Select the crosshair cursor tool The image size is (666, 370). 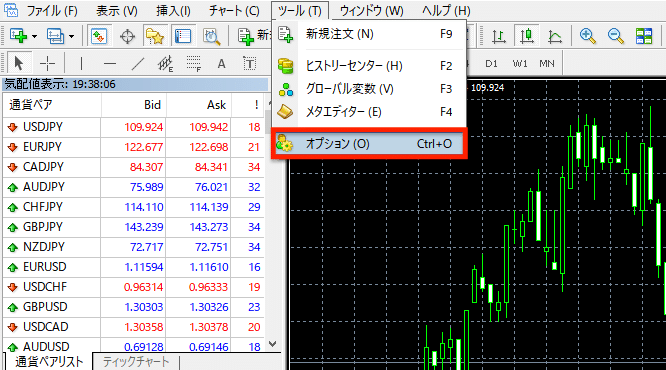coord(47,64)
